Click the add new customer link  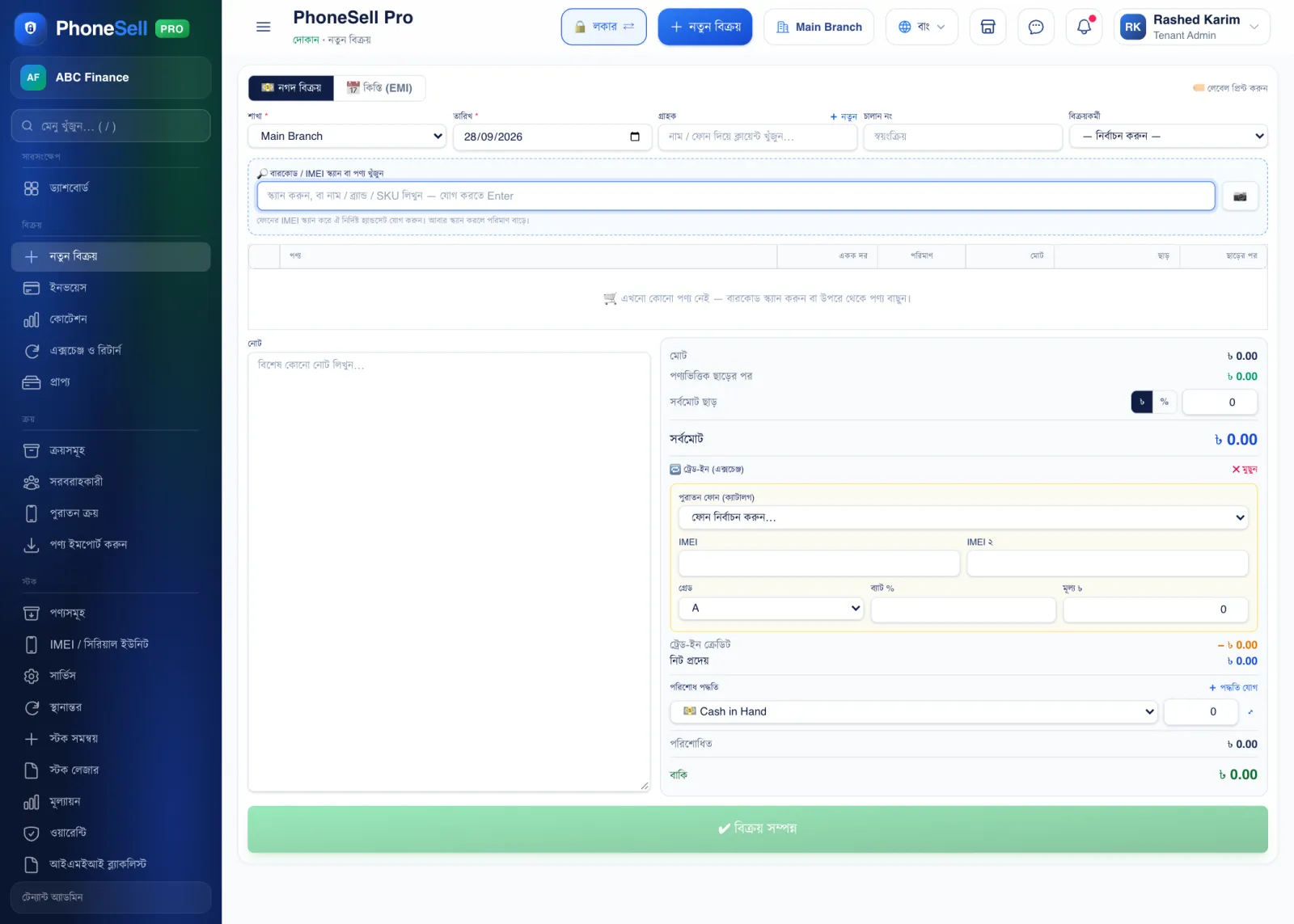point(844,116)
